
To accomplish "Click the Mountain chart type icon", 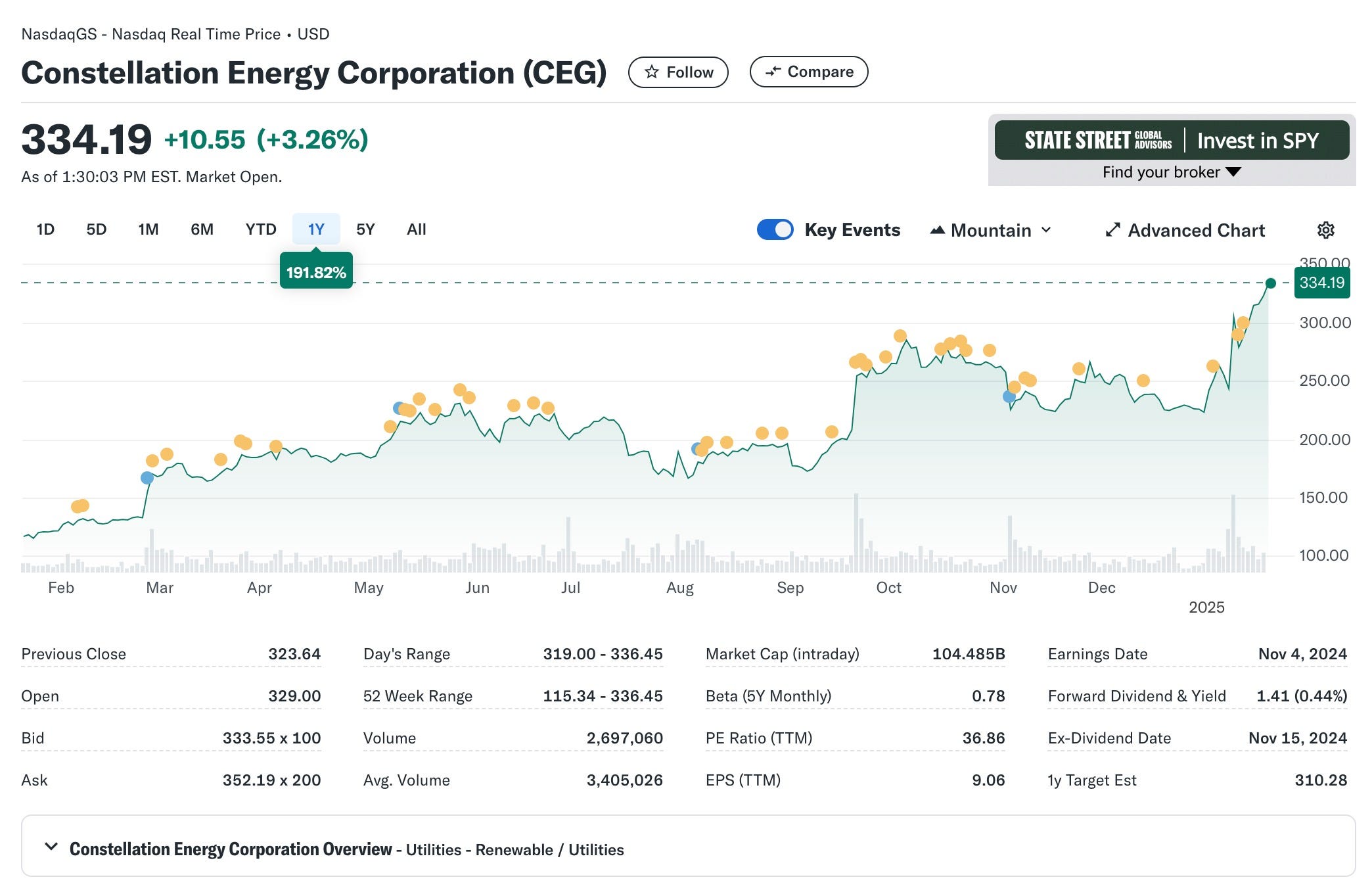I will 938,230.
